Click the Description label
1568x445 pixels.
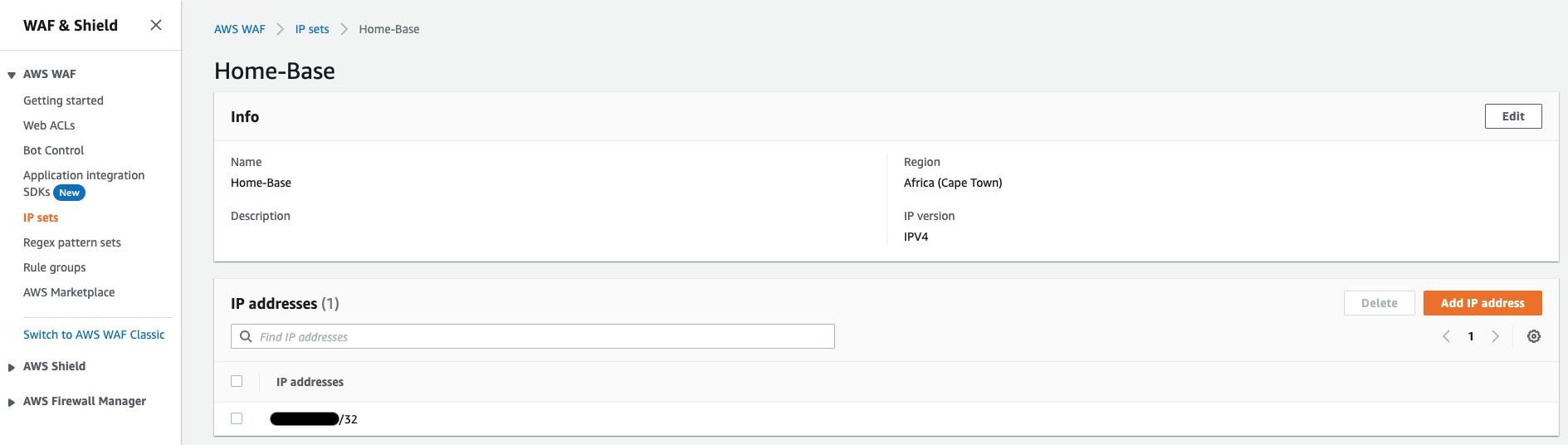[x=261, y=216]
